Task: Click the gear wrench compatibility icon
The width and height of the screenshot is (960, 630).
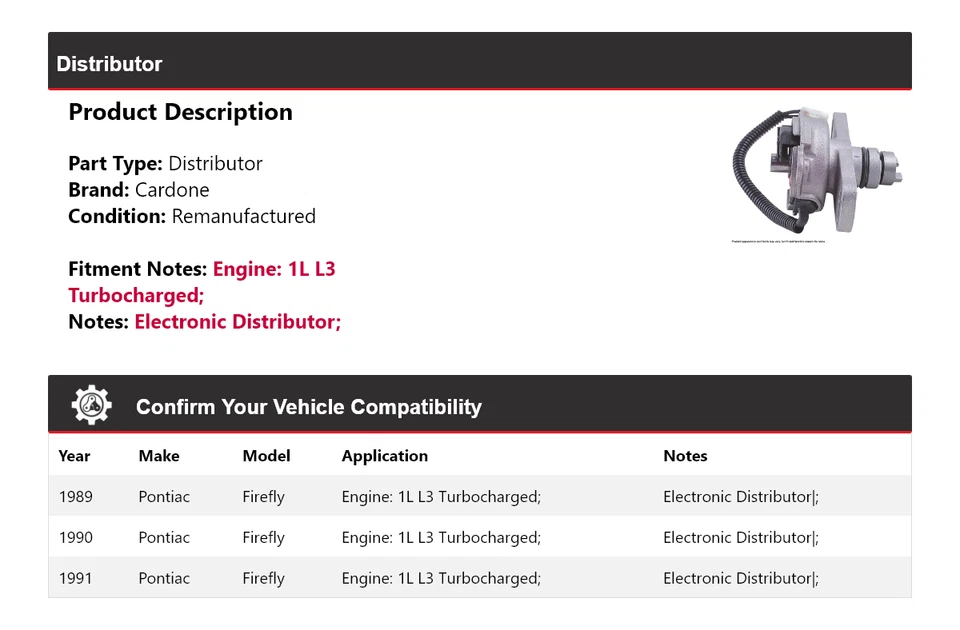Action: (92, 405)
